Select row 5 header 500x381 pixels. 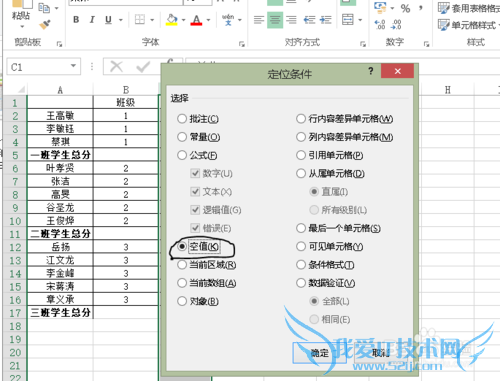15,155
